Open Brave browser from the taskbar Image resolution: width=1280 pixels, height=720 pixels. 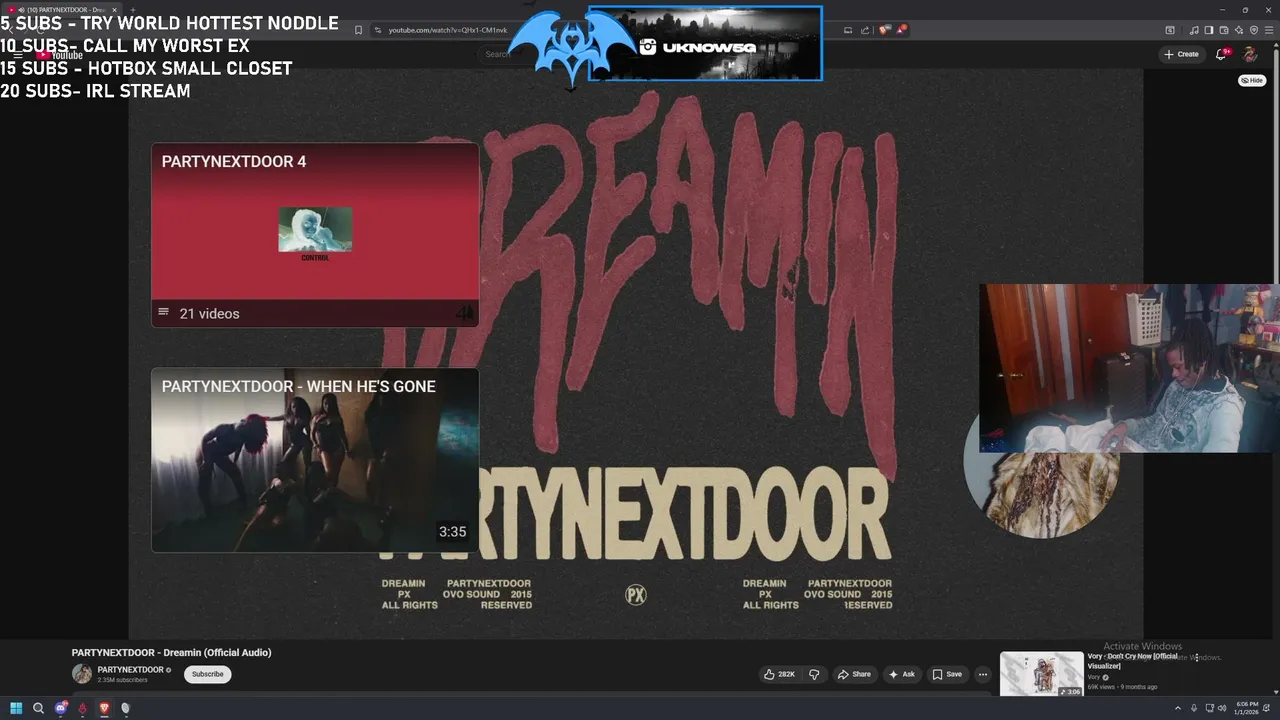[104, 708]
